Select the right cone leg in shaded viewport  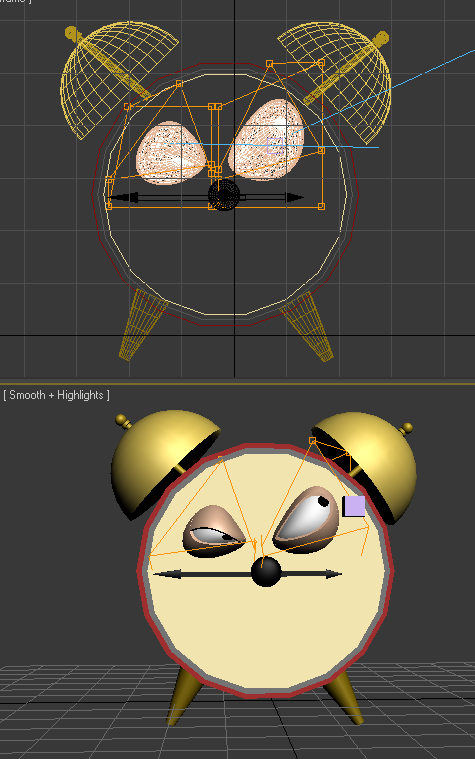[x=344, y=696]
